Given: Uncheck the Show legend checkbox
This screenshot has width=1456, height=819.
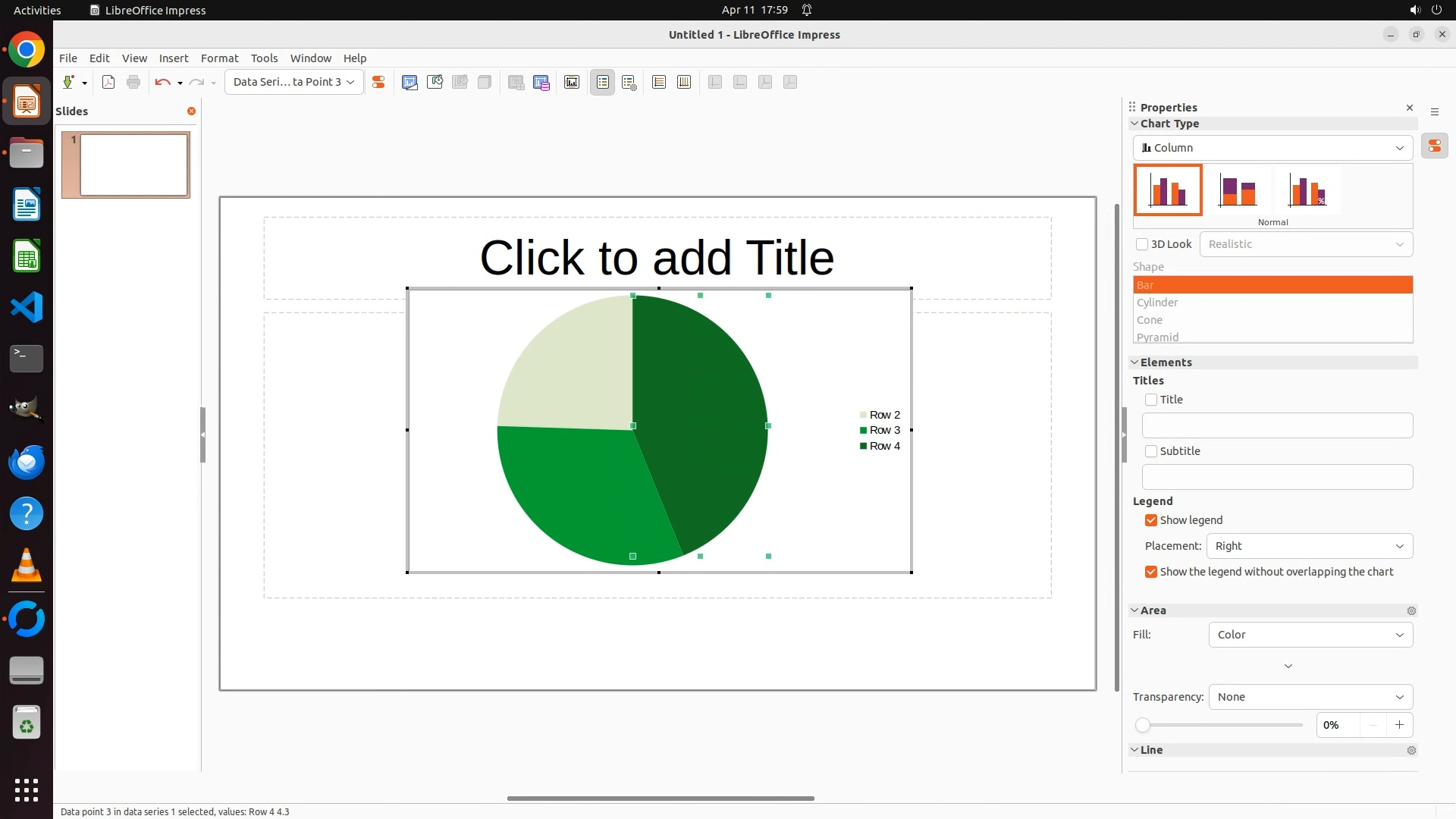Looking at the screenshot, I should (x=1151, y=520).
